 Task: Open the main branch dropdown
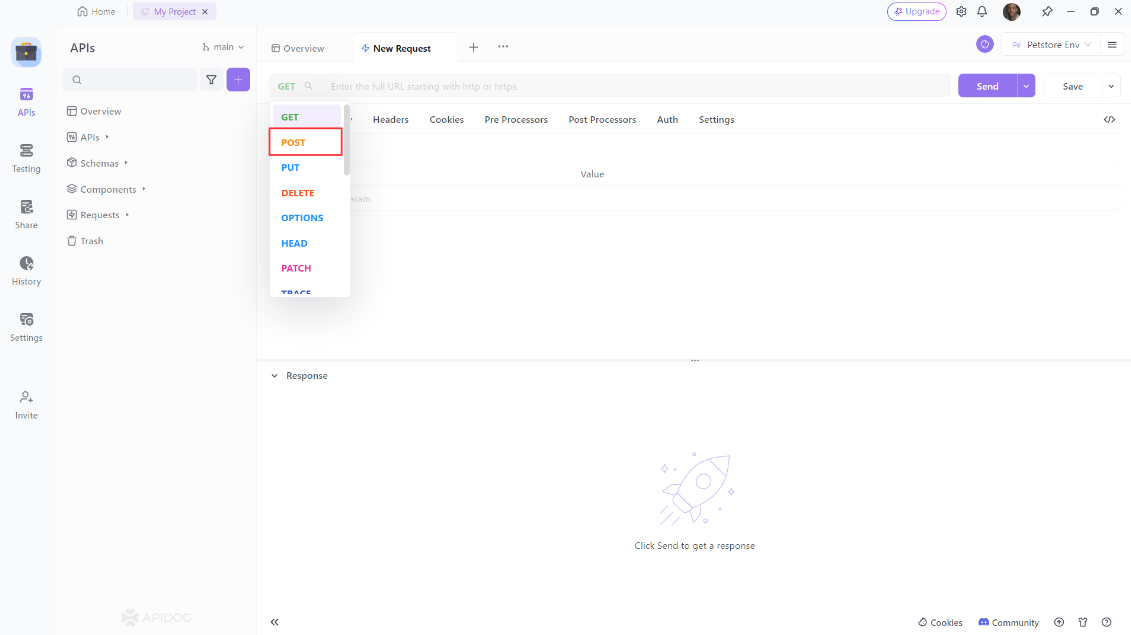(223, 47)
